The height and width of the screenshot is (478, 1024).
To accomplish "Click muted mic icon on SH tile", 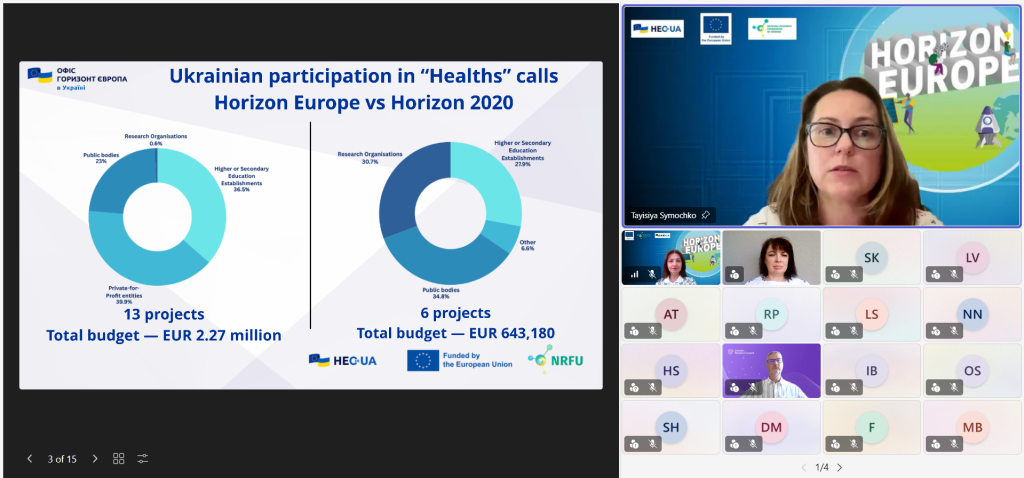I will pos(651,444).
